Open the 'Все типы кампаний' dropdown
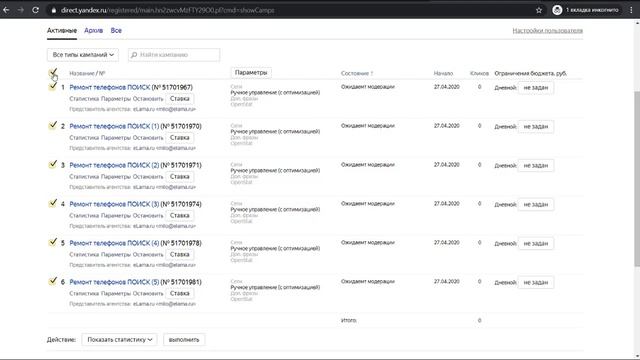The height and width of the screenshot is (360, 640). [x=83, y=55]
